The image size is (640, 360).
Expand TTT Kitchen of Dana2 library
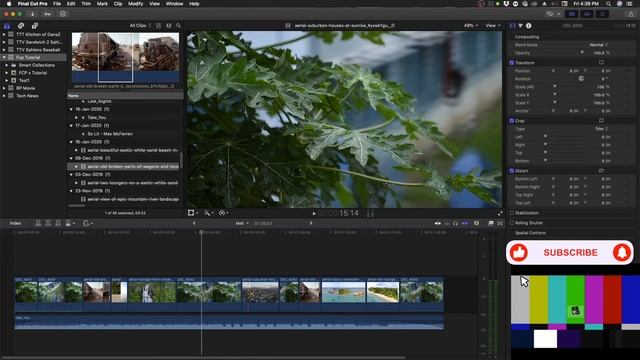[x=4, y=34]
